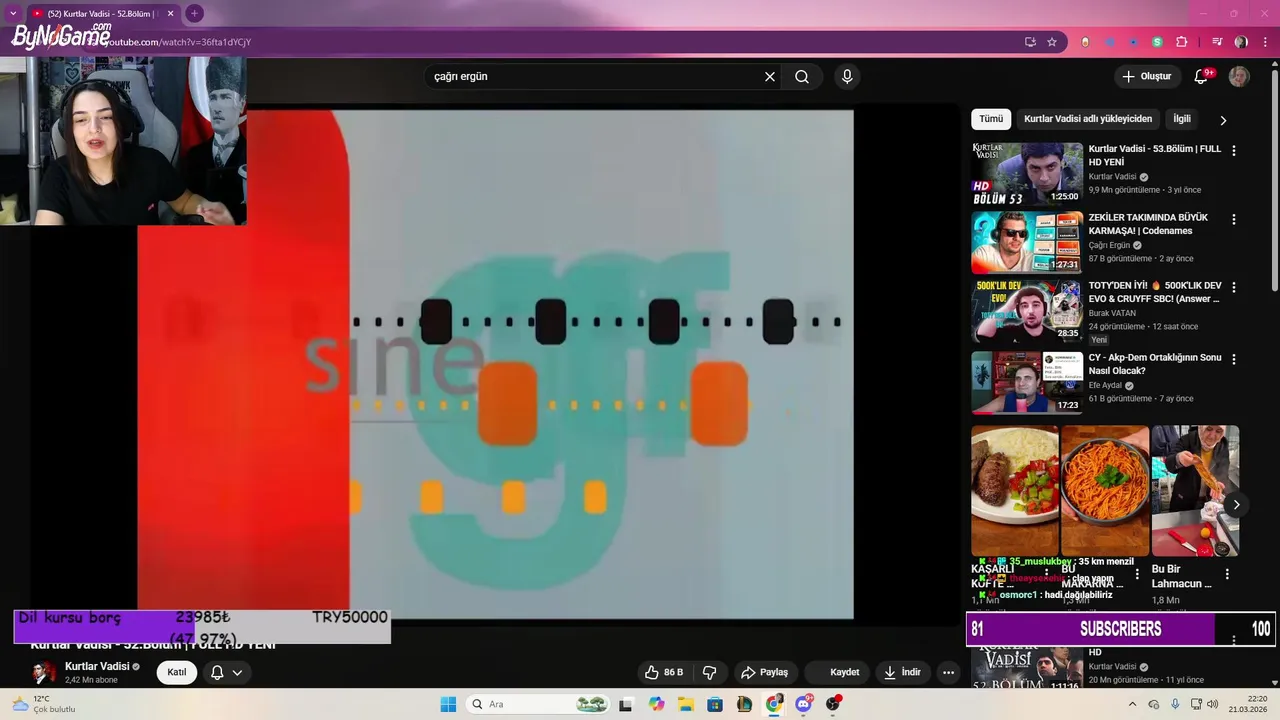This screenshot has height=720, width=1280.
Task: Open League of Legends taskbar icon
Action: coord(745,704)
